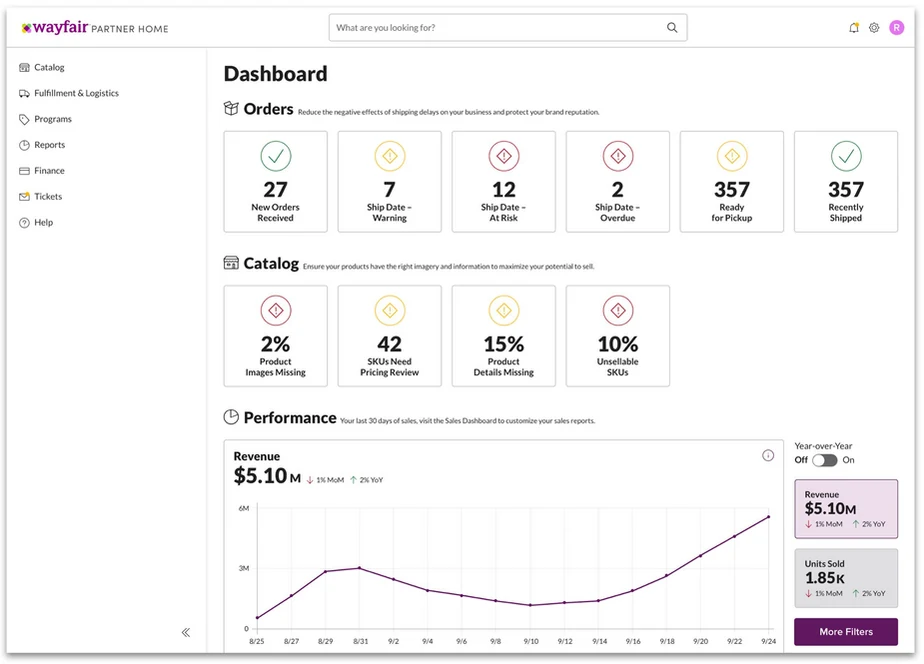Screen dimensions: 924x664
Task: Collapse the sidebar with double-chevron
Action: (x=186, y=632)
